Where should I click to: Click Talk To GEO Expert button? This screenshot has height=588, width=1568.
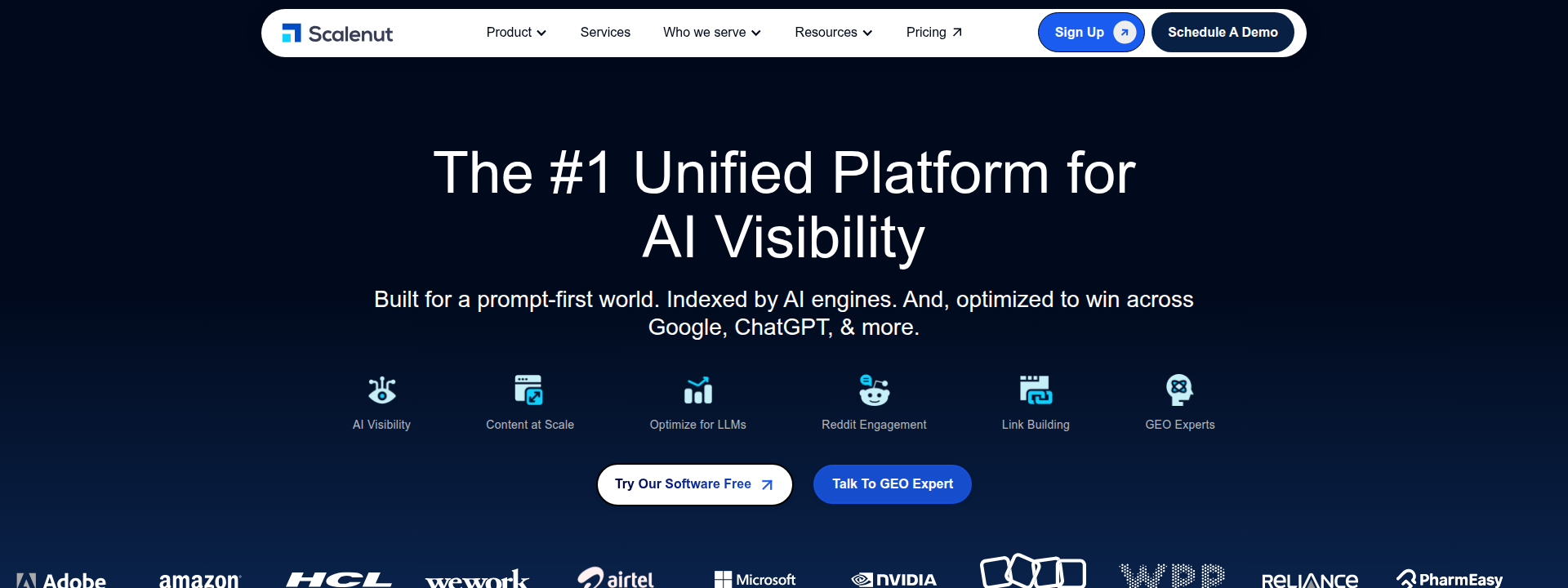893,484
